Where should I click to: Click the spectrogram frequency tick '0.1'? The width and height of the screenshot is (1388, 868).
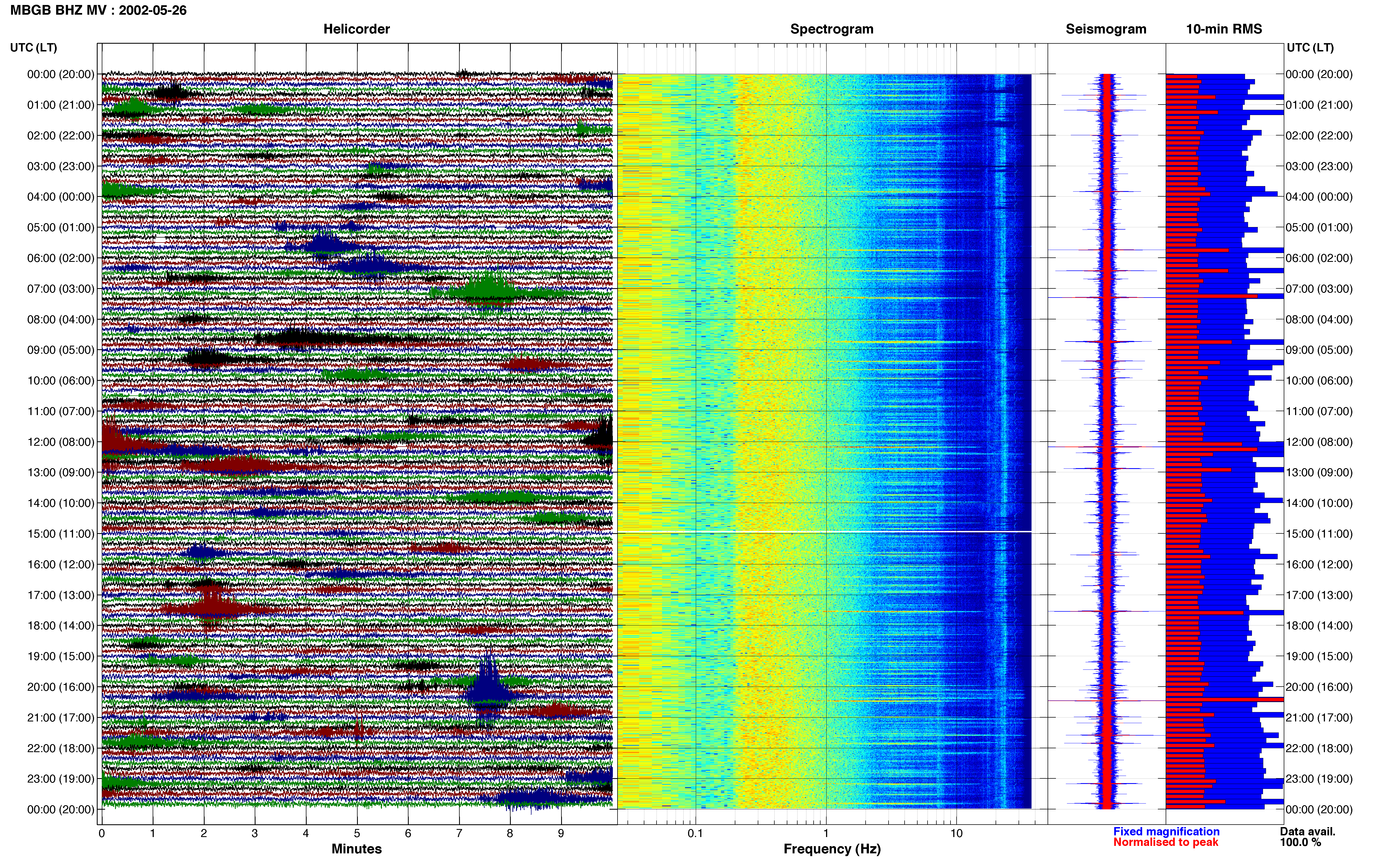coord(696,833)
